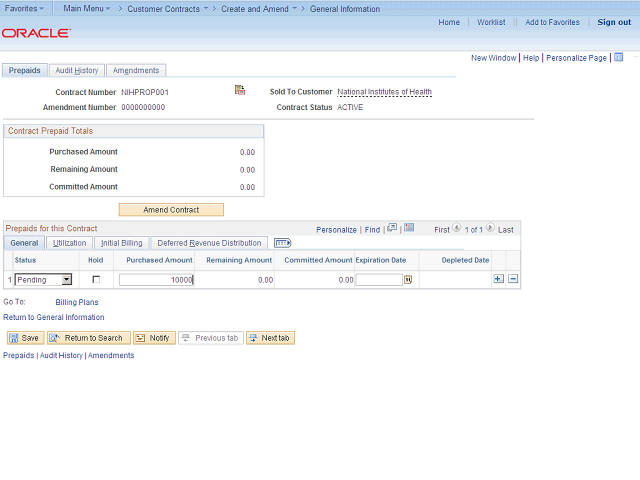Click the grid Find link
This screenshot has height=480, width=640.
coord(372,230)
